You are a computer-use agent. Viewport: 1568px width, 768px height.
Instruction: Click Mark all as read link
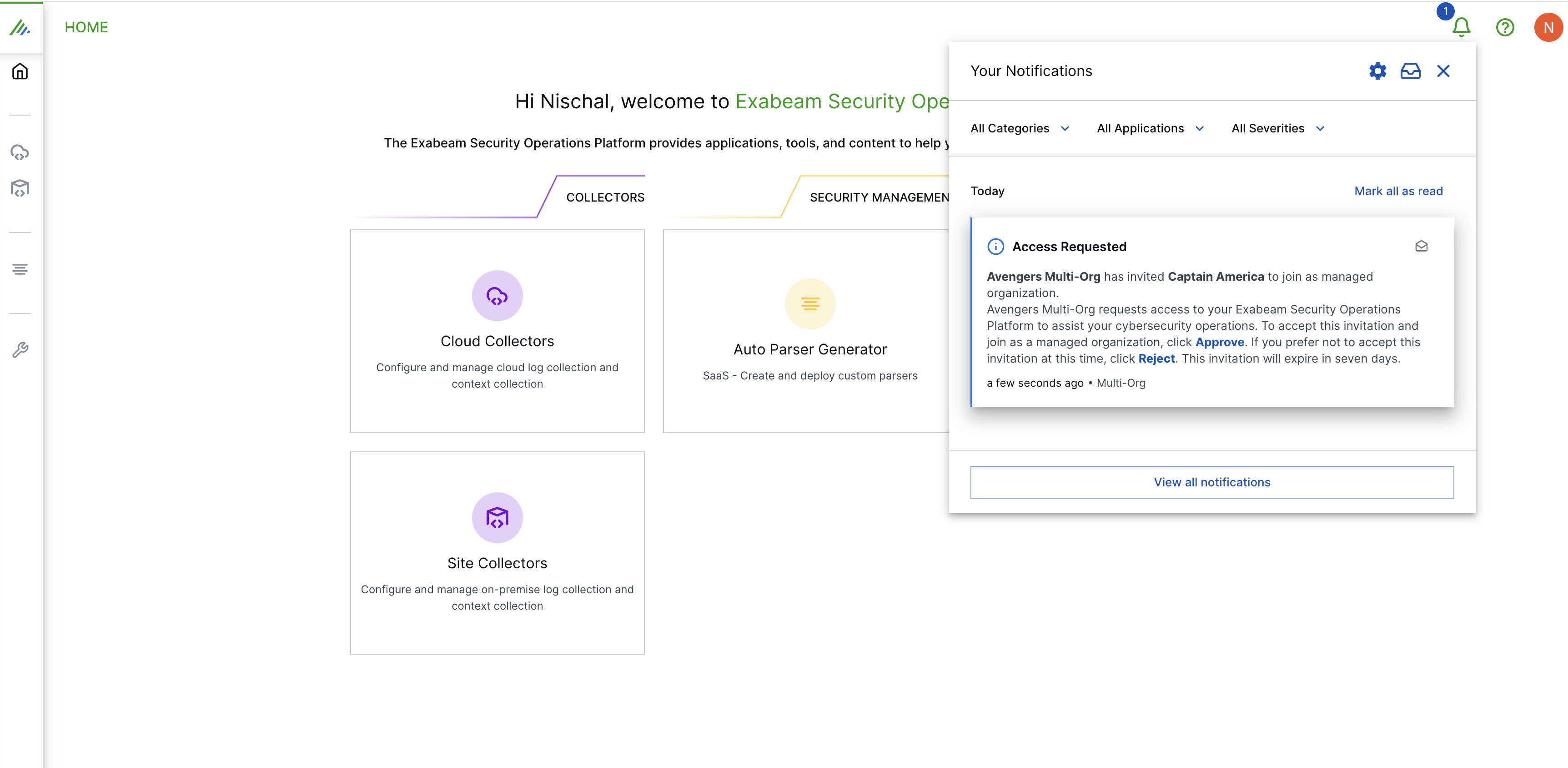click(x=1398, y=191)
